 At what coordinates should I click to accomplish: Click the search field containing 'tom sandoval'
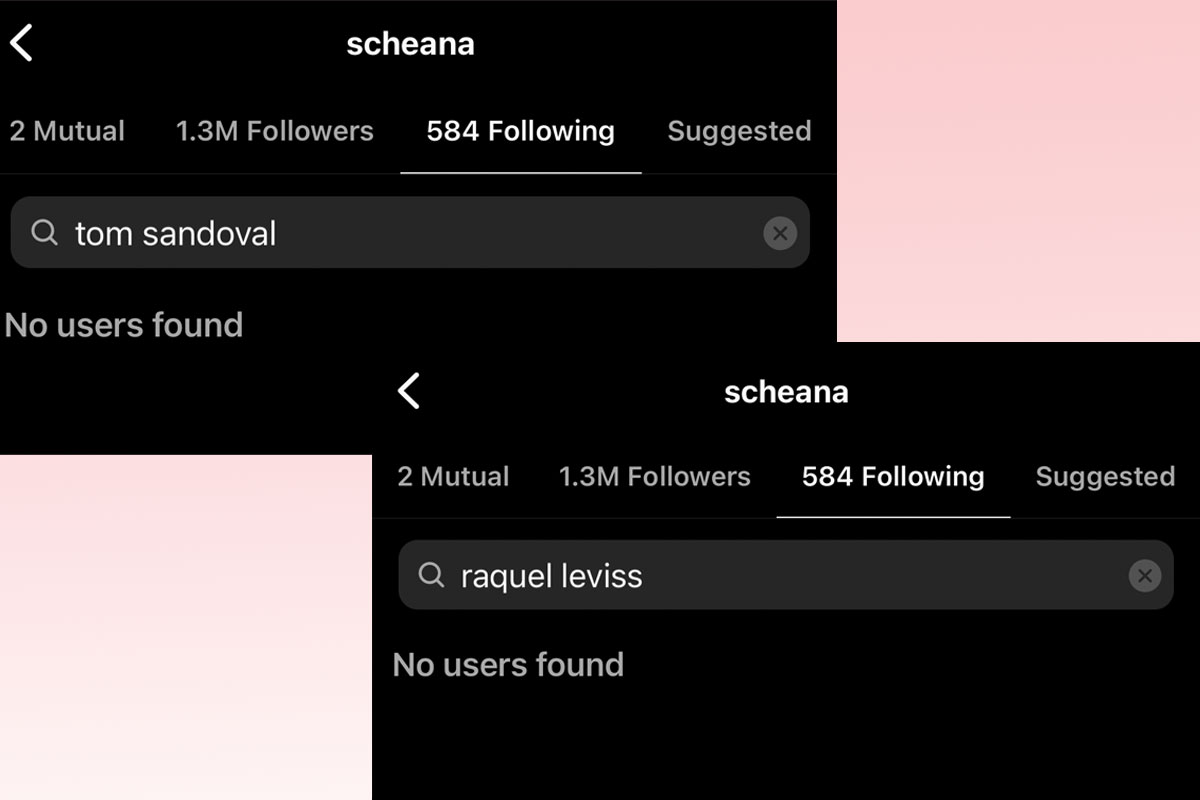click(410, 232)
